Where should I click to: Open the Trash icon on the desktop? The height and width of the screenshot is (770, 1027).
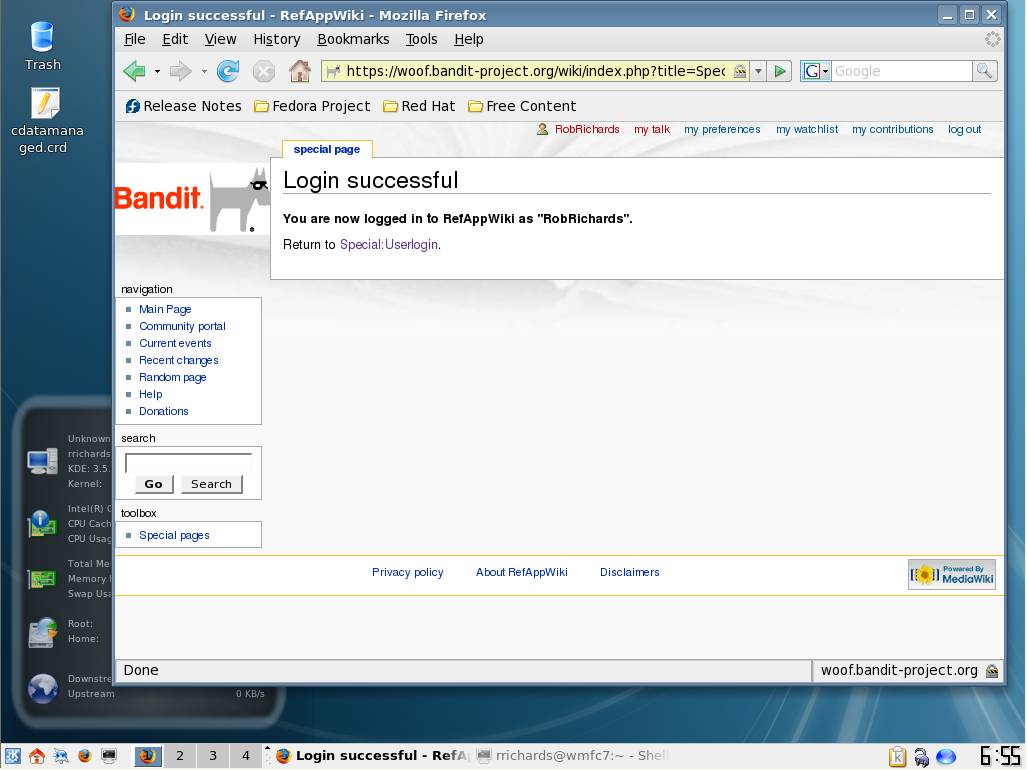click(43, 46)
